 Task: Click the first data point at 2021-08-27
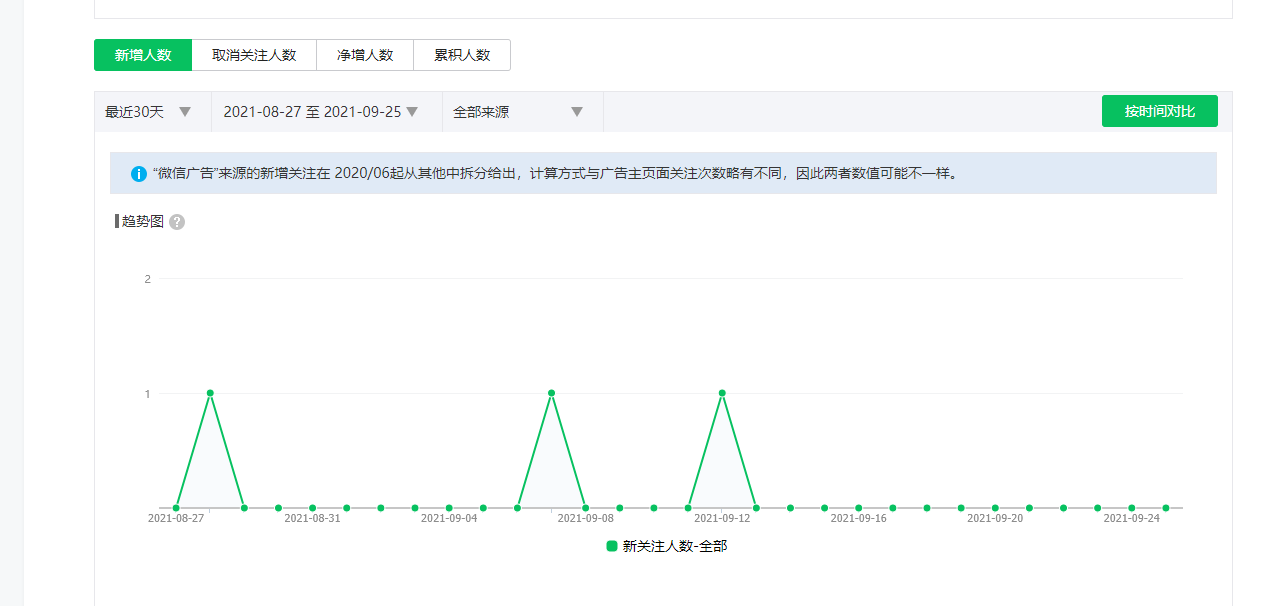click(x=176, y=508)
